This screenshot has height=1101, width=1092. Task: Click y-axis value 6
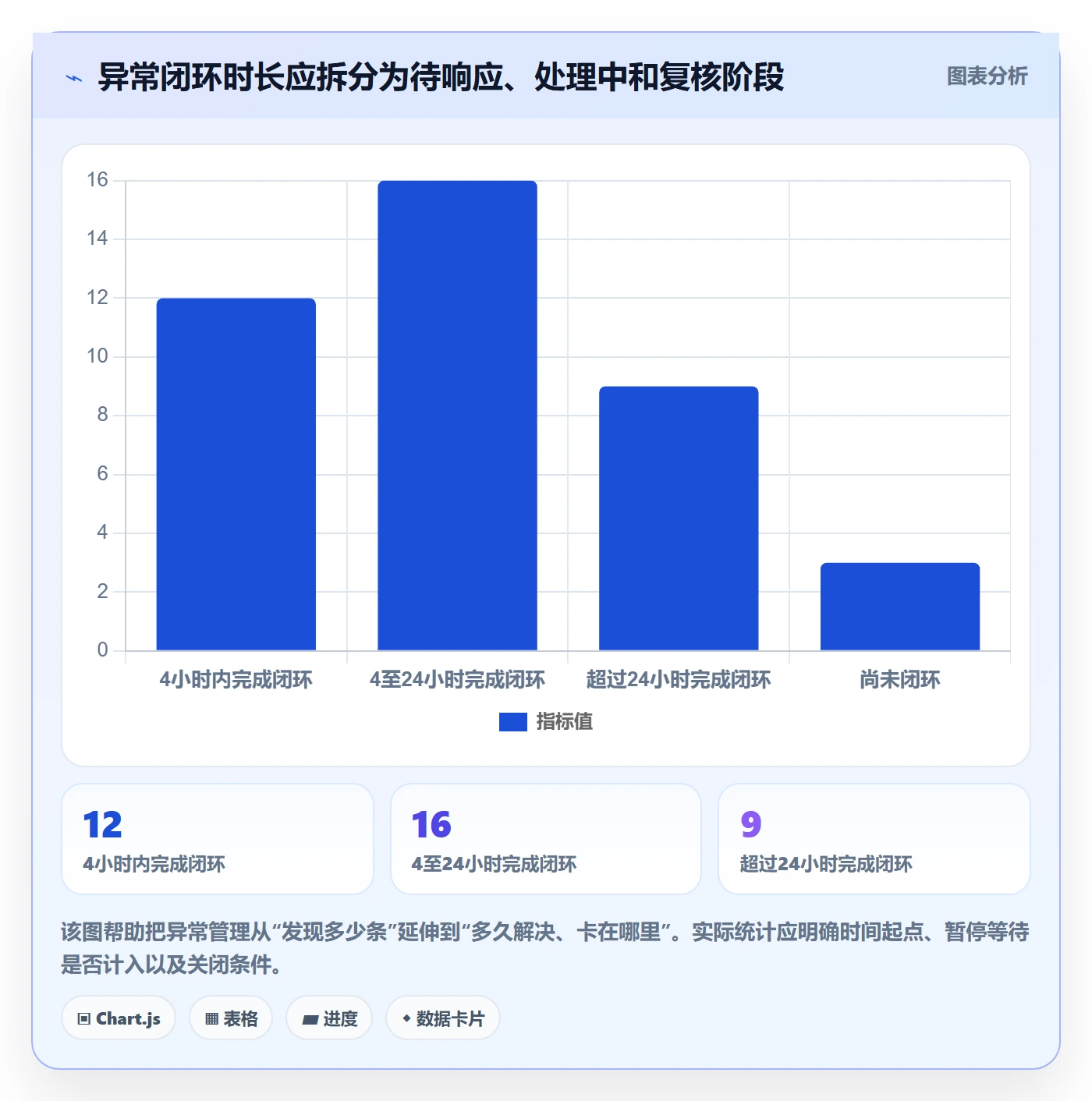point(102,474)
